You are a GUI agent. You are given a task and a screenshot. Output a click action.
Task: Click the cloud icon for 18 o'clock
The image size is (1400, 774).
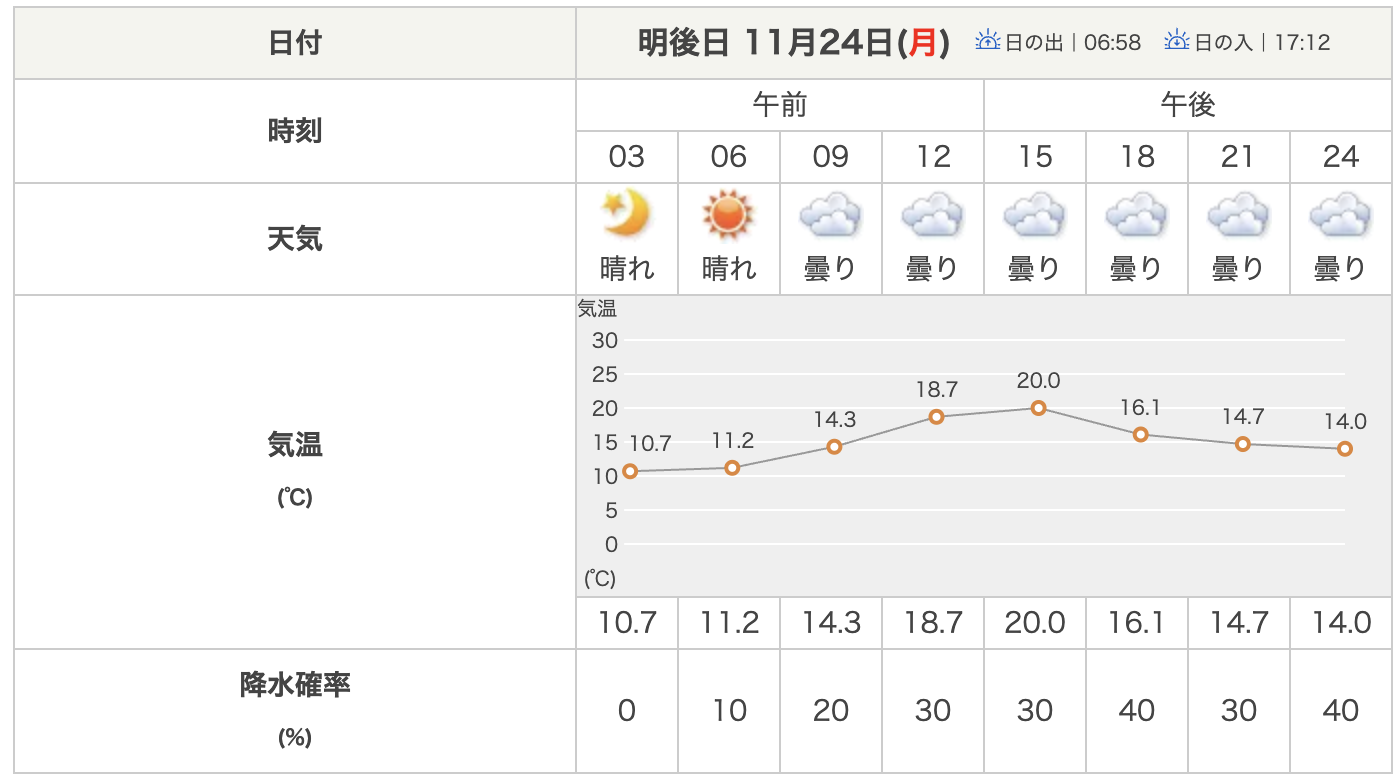coord(1137,215)
